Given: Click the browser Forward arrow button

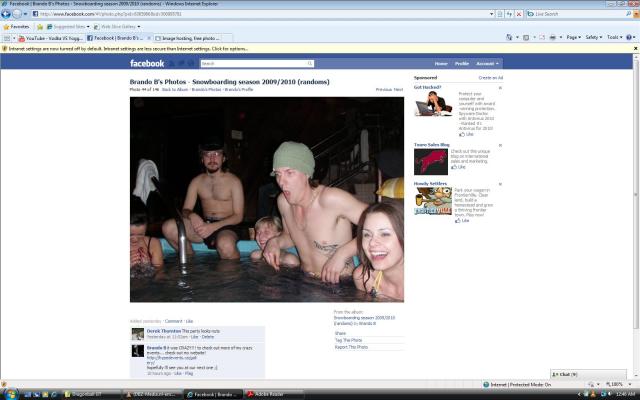Looking at the screenshot, I should click(17, 14).
